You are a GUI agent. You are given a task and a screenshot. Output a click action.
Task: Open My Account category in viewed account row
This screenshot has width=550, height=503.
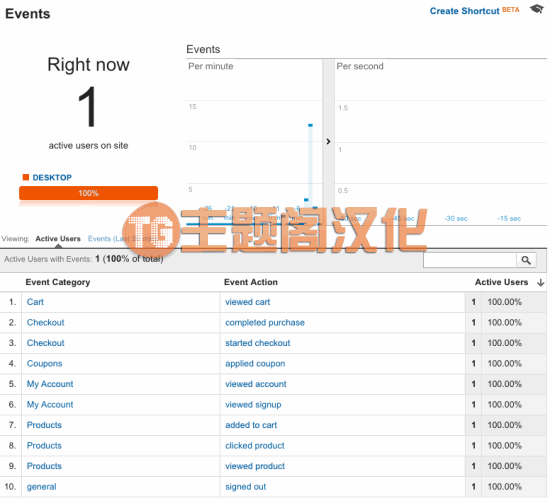(x=50, y=384)
